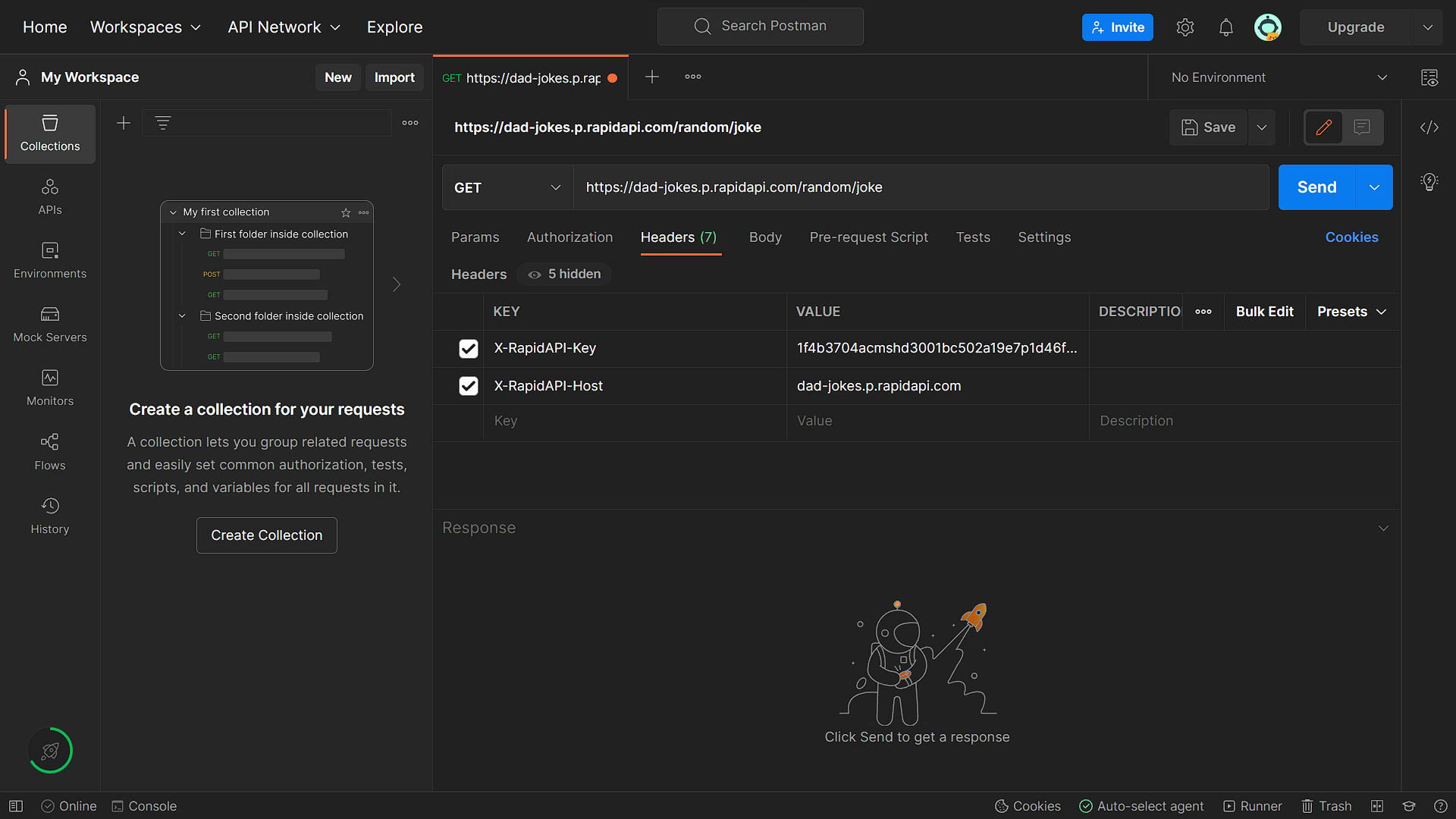Viewport: 1456px width, 819px height.
Task: Click the Invite button
Action: click(x=1117, y=27)
